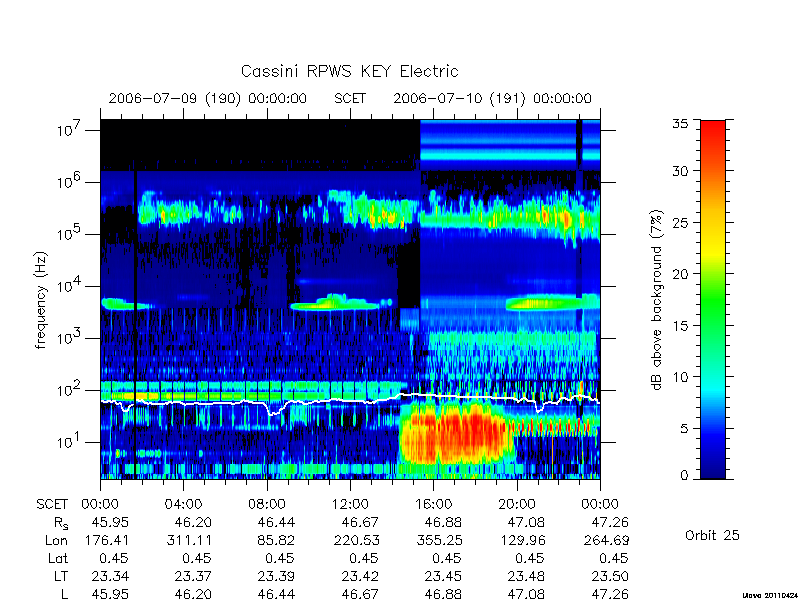This screenshot has height=600, width=800.
Task: Select the end date 2006-07-10 (191) 00:00:00
Action: pyautogui.click(x=492, y=98)
